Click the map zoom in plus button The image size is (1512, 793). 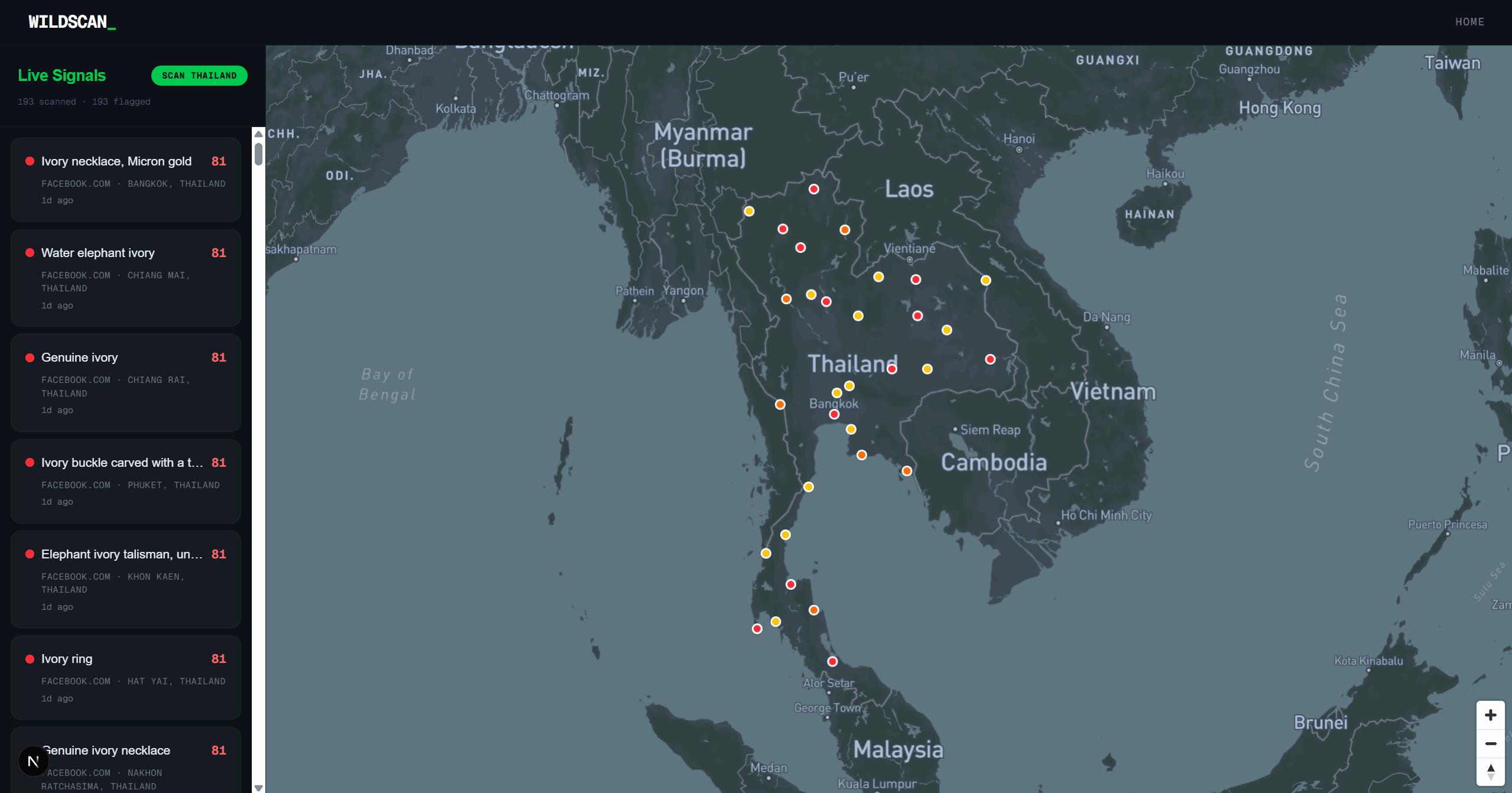[x=1491, y=715]
